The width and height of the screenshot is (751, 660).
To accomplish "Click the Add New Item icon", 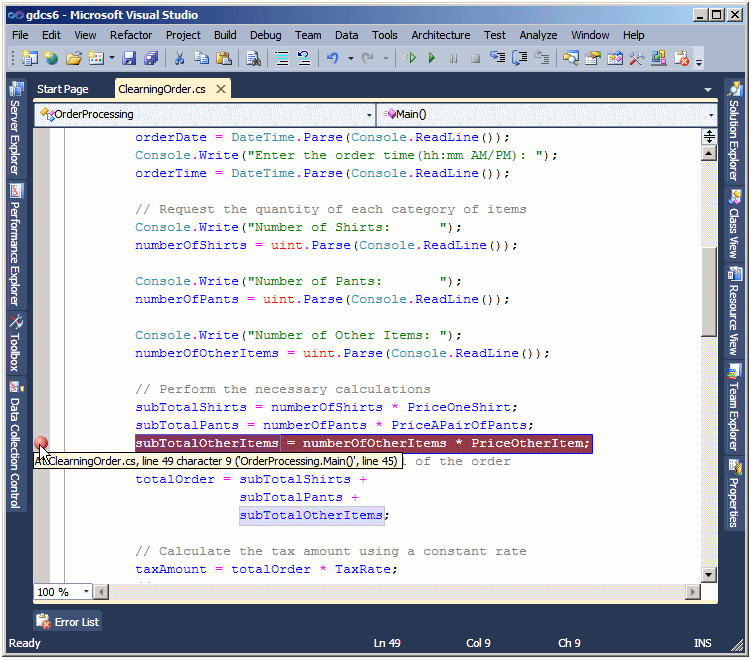I will [x=96, y=58].
